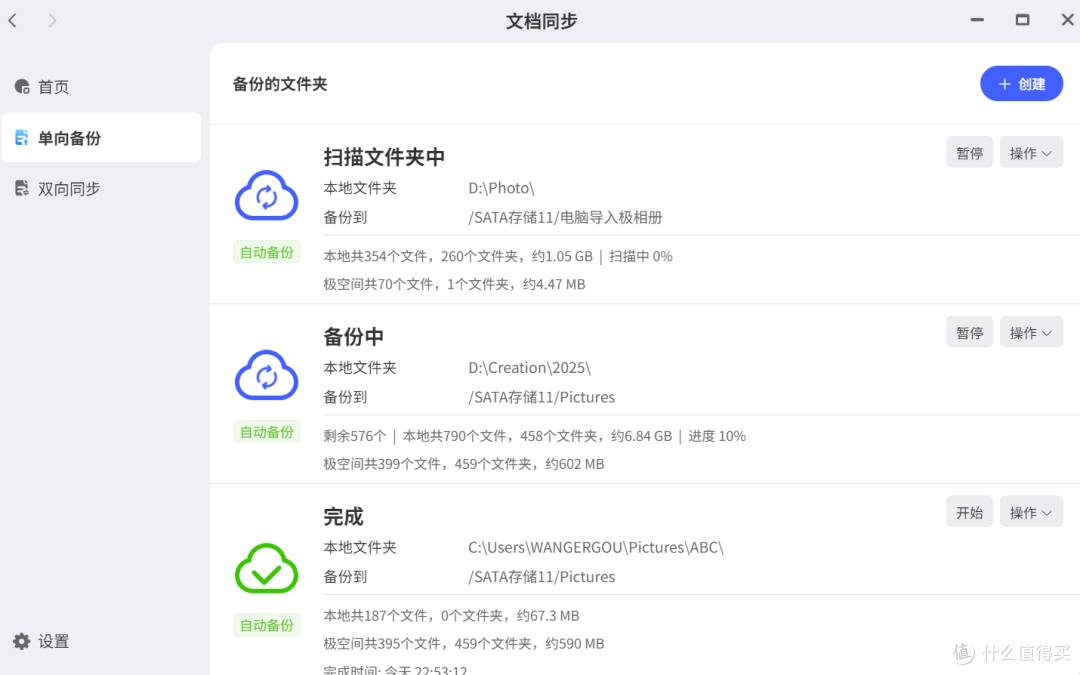Click text 本地共187个文件 line
1080x675 pixels.
(x=451, y=616)
